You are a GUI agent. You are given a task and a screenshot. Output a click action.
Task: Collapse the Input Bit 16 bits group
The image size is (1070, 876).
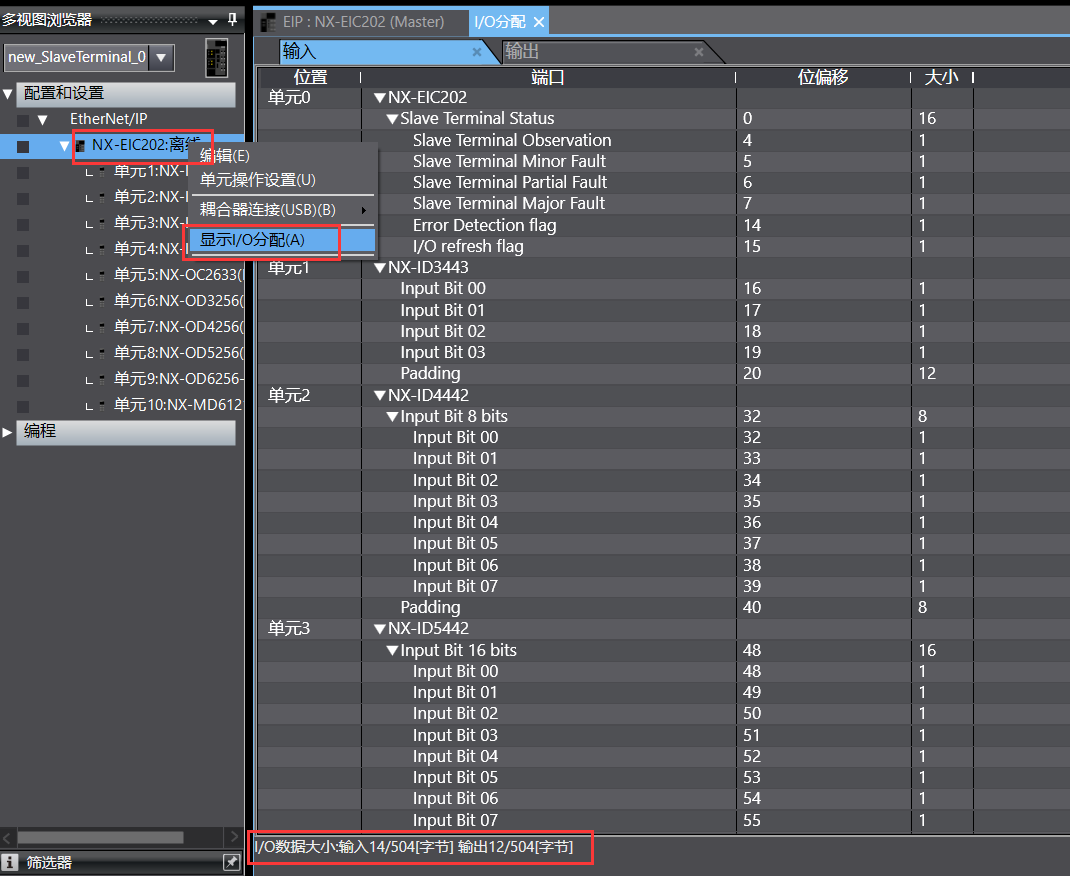(392, 651)
